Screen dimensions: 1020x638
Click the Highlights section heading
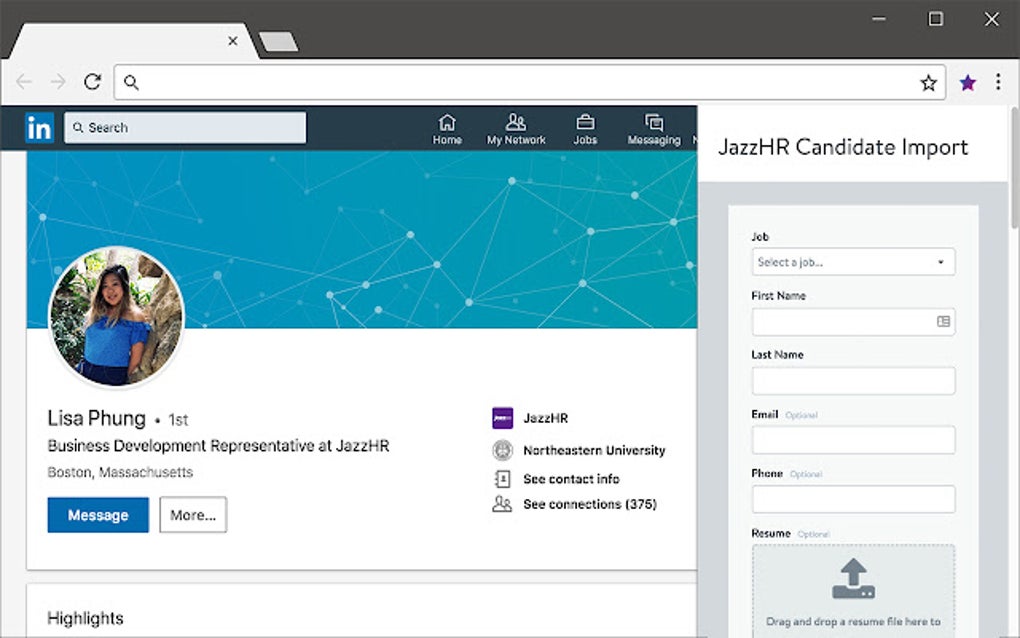[x=85, y=618]
